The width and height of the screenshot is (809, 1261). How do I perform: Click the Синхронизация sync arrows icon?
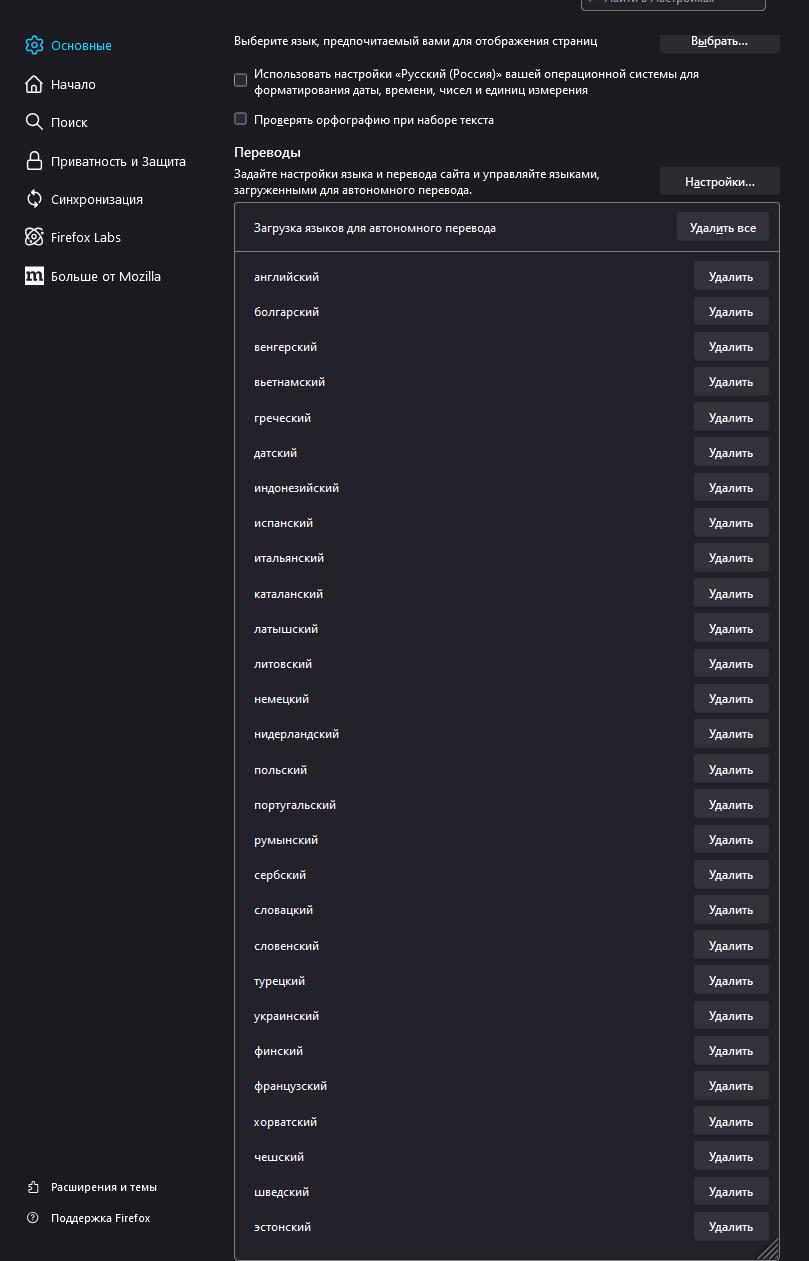point(34,199)
